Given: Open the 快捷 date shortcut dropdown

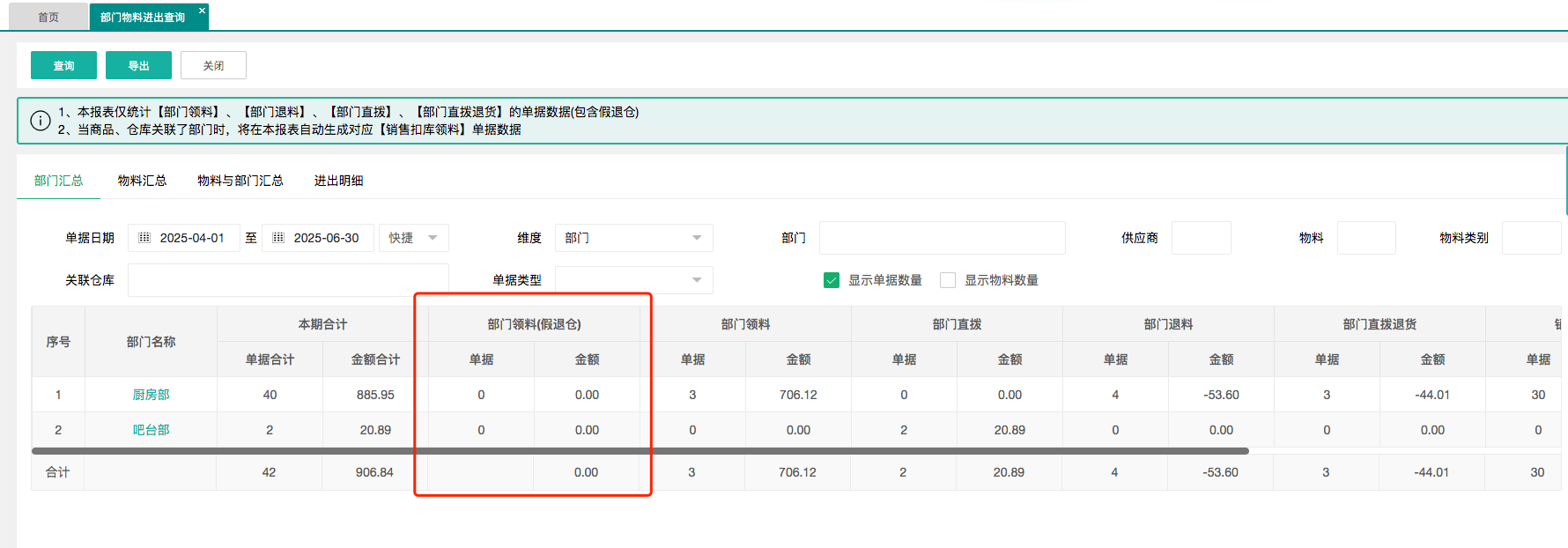Looking at the screenshot, I should pyautogui.click(x=413, y=238).
